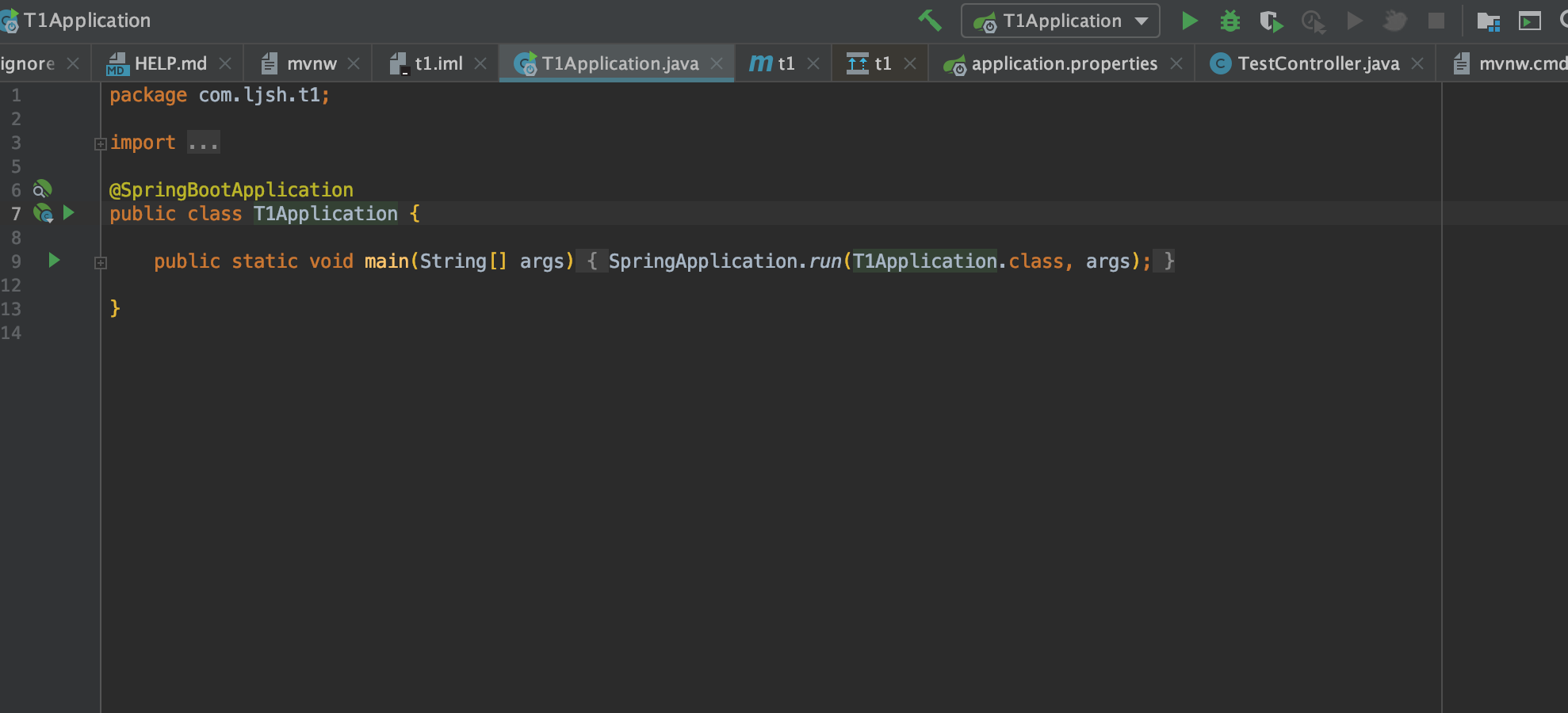Close the Maven m t1 tab
Screen dimensions: 1568x713
(813, 63)
